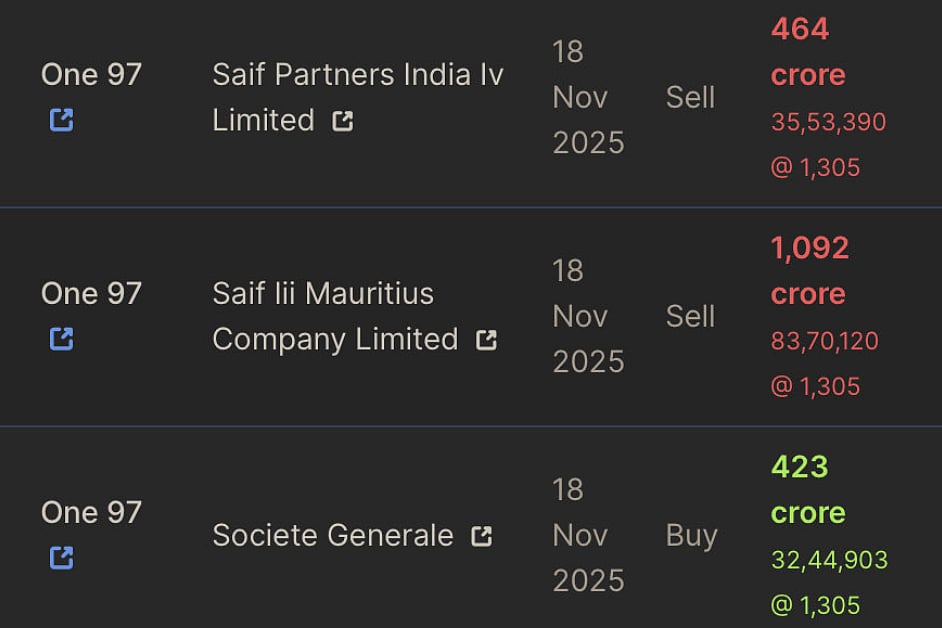Click external link icon under One 97 in Saif Iii Mauritius row

61,340
